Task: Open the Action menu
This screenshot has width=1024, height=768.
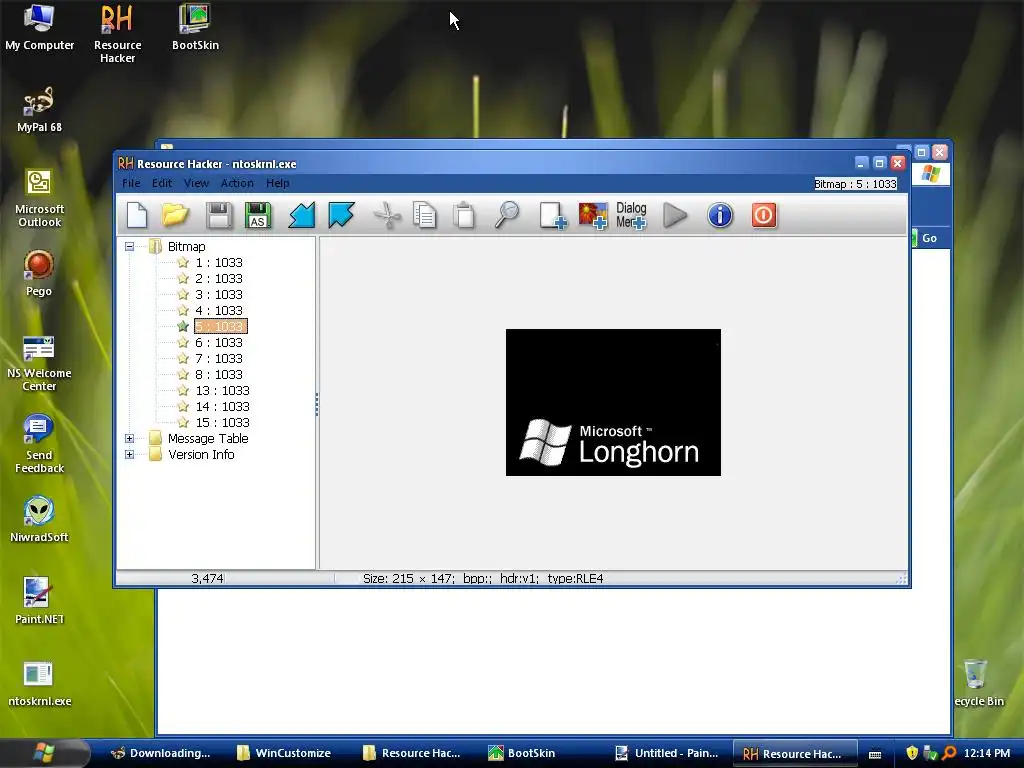Action: 237,184
